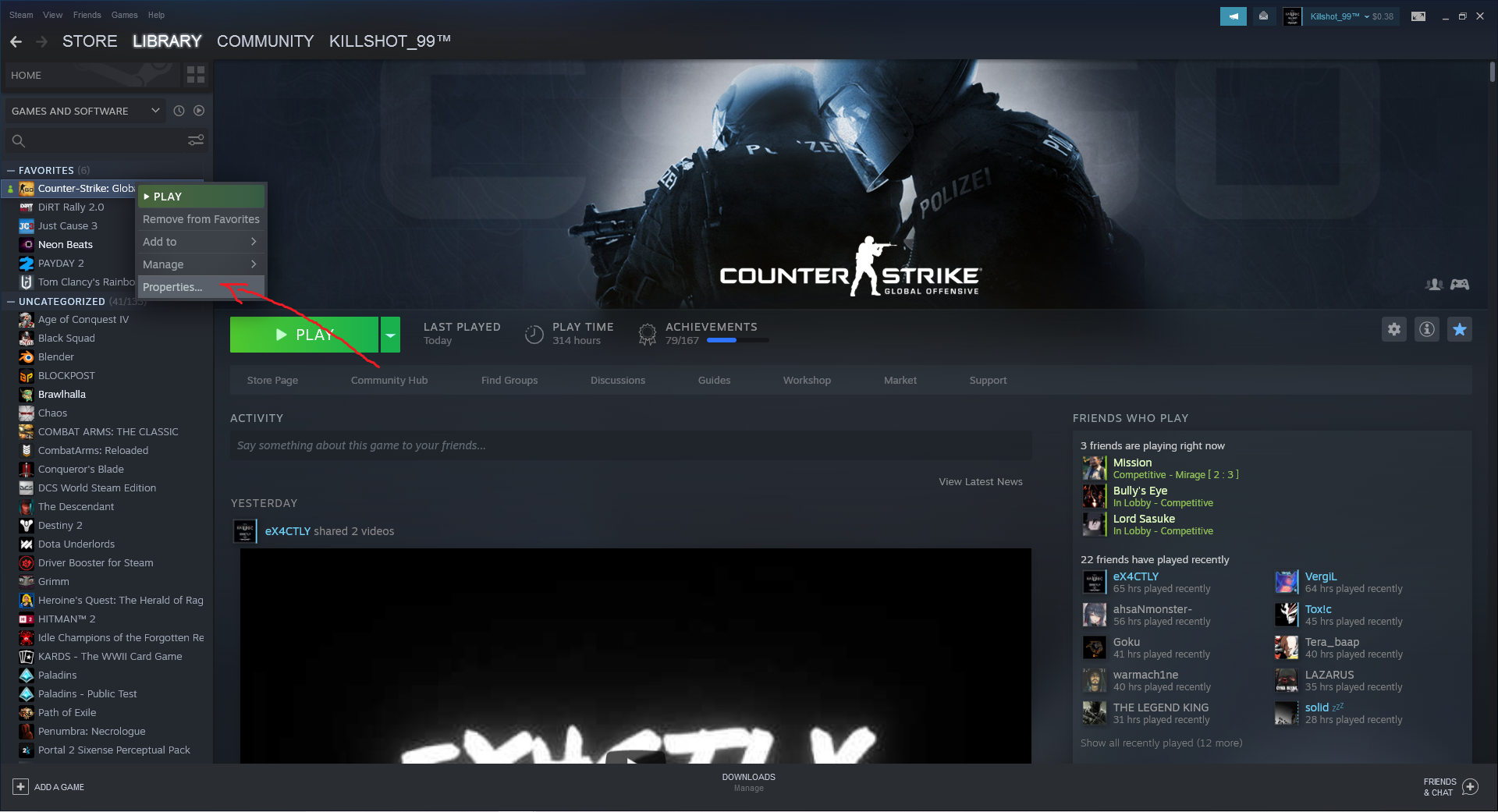Open Friends & Chat plus icon

pyautogui.click(x=1470, y=787)
